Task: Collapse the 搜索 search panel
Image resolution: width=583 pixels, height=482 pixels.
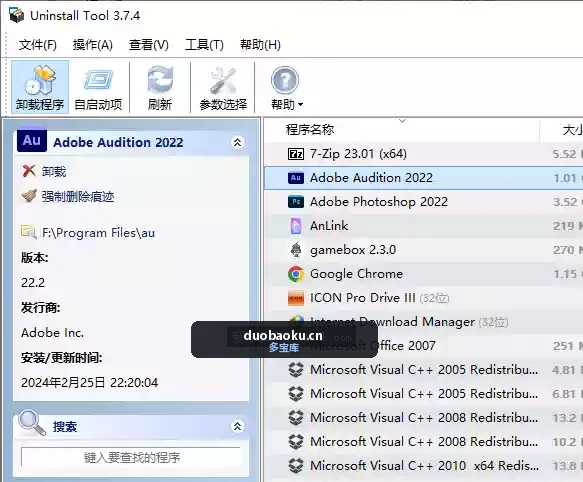Action: pyautogui.click(x=237, y=426)
